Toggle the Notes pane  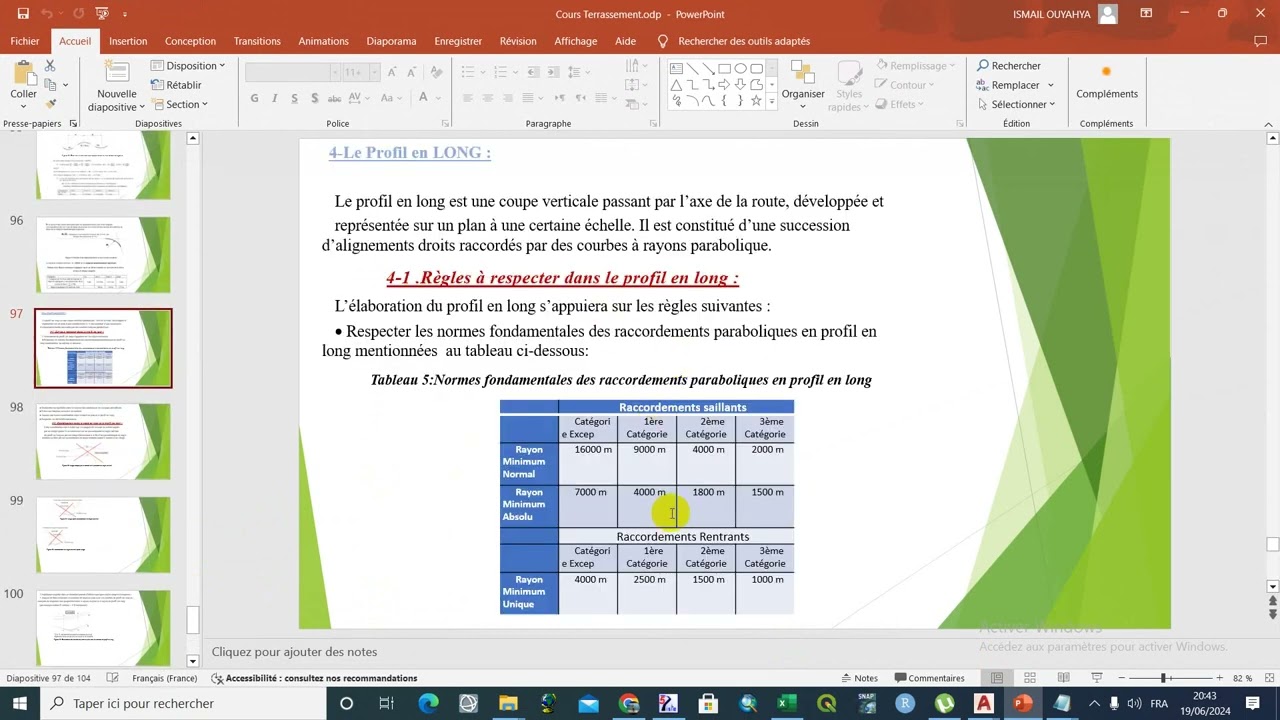[x=860, y=678]
